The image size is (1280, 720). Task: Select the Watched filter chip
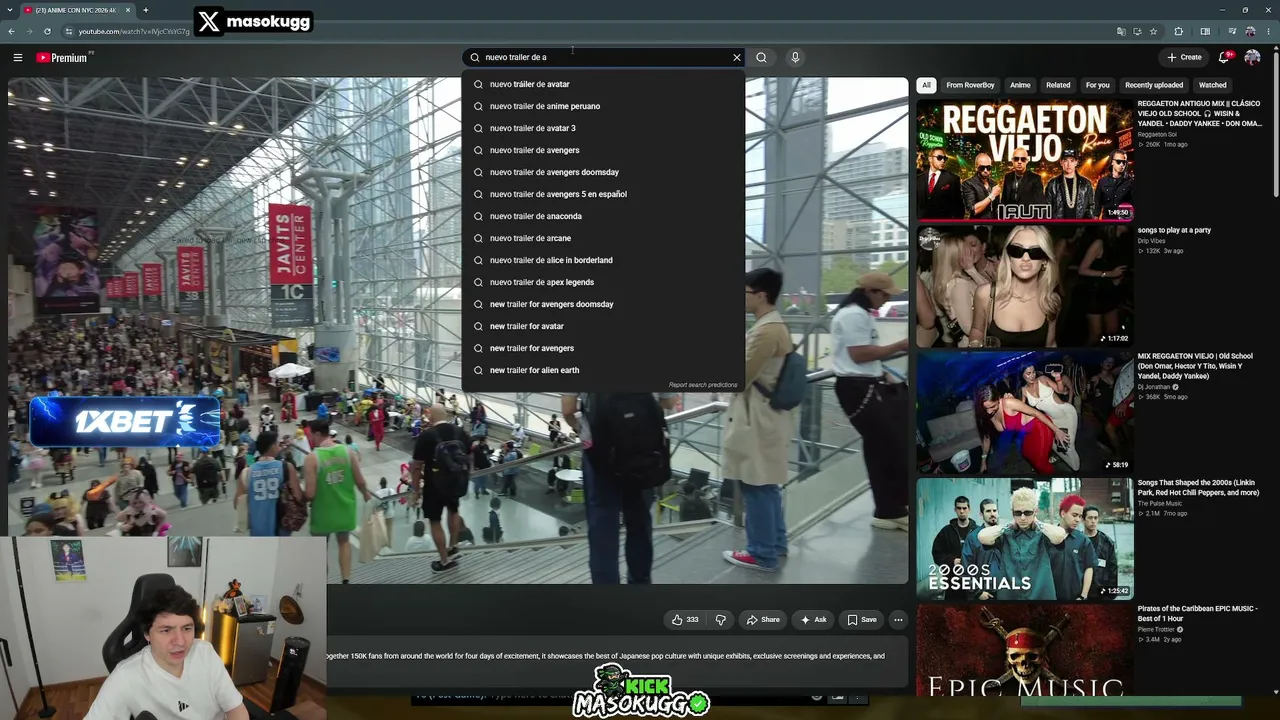(x=1213, y=85)
